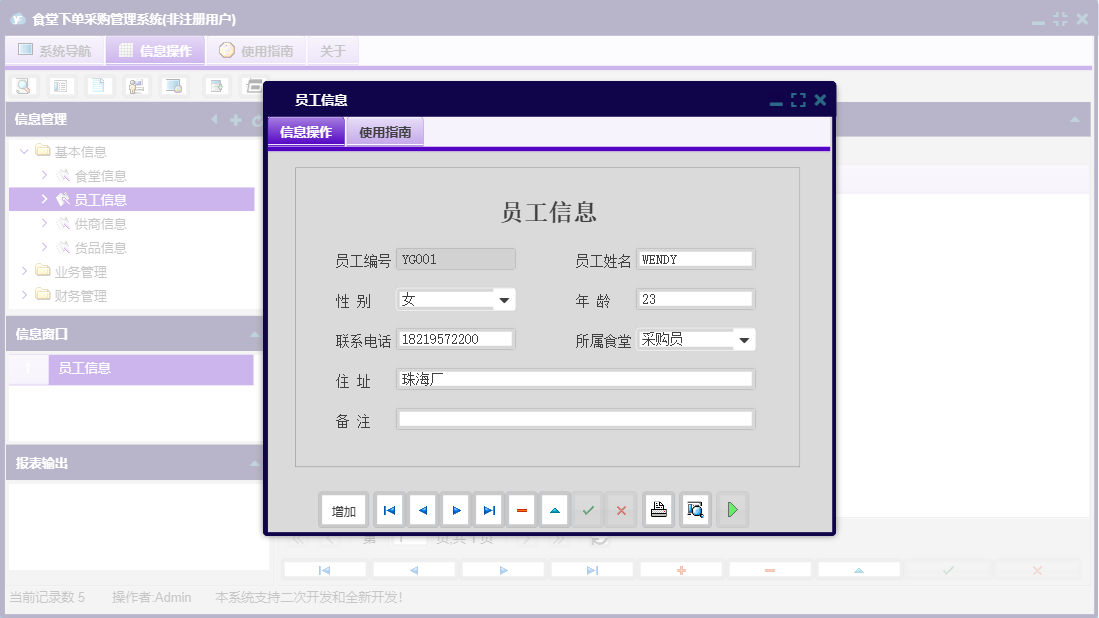The image size is (1099, 618).
Task: Switch to the 使用指南 tab in the dialog
Action: [385, 131]
